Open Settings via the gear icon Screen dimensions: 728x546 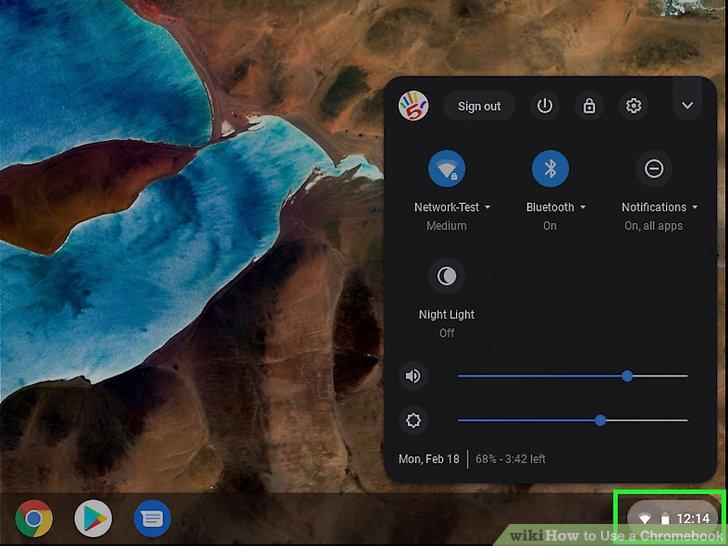[x=634, y=106]
